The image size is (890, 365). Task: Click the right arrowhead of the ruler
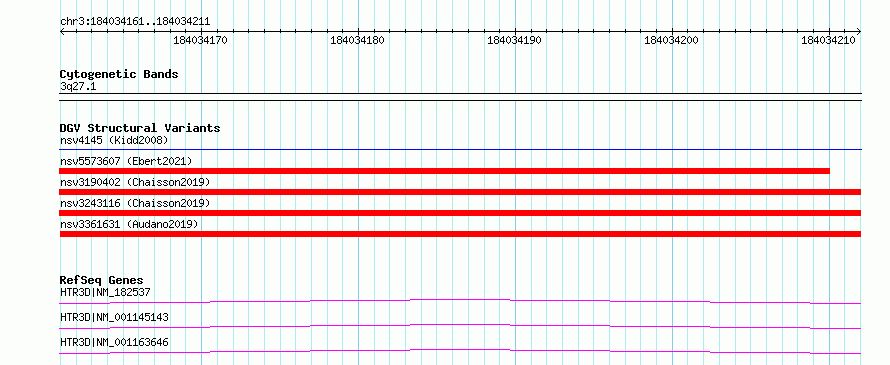click(x=859, y=31)
